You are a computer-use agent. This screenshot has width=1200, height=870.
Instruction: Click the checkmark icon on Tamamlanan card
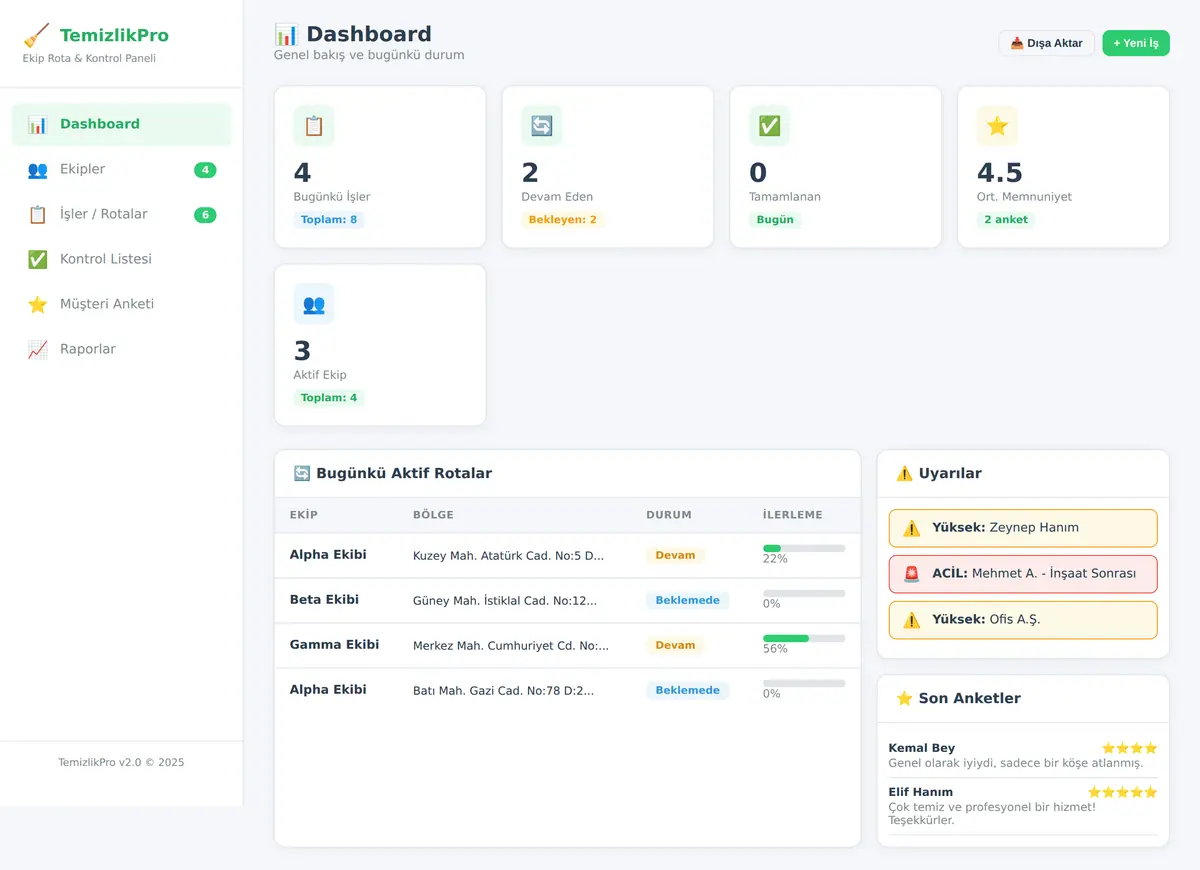770,126
